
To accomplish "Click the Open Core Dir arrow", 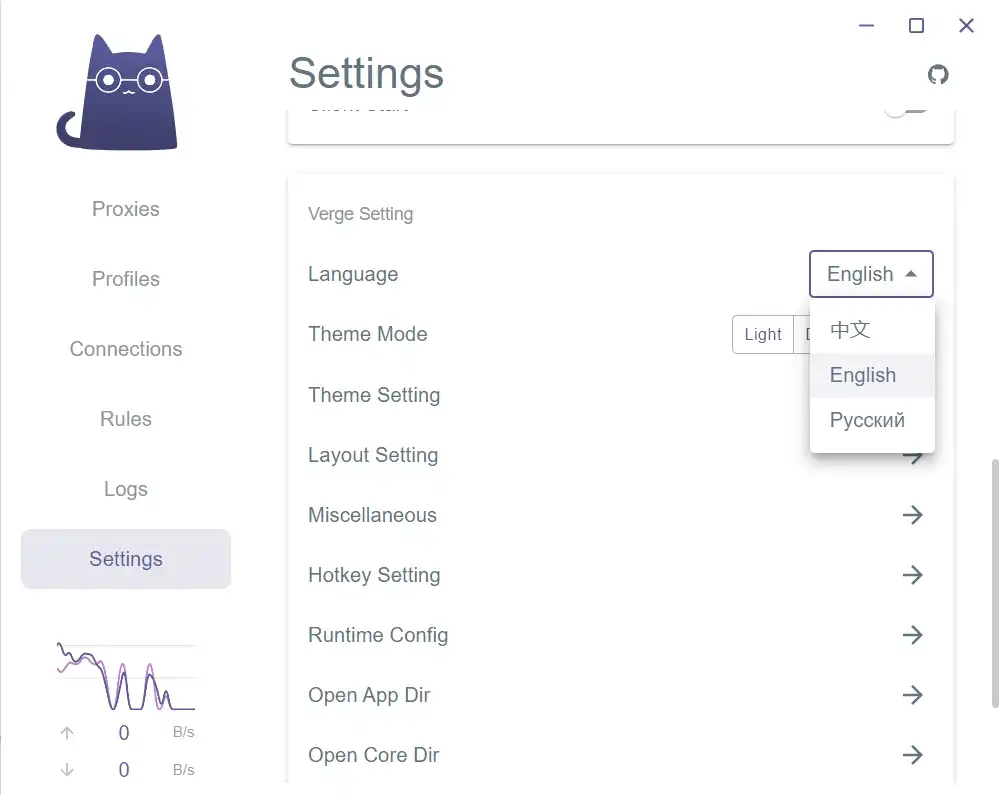I will point(912,755).
